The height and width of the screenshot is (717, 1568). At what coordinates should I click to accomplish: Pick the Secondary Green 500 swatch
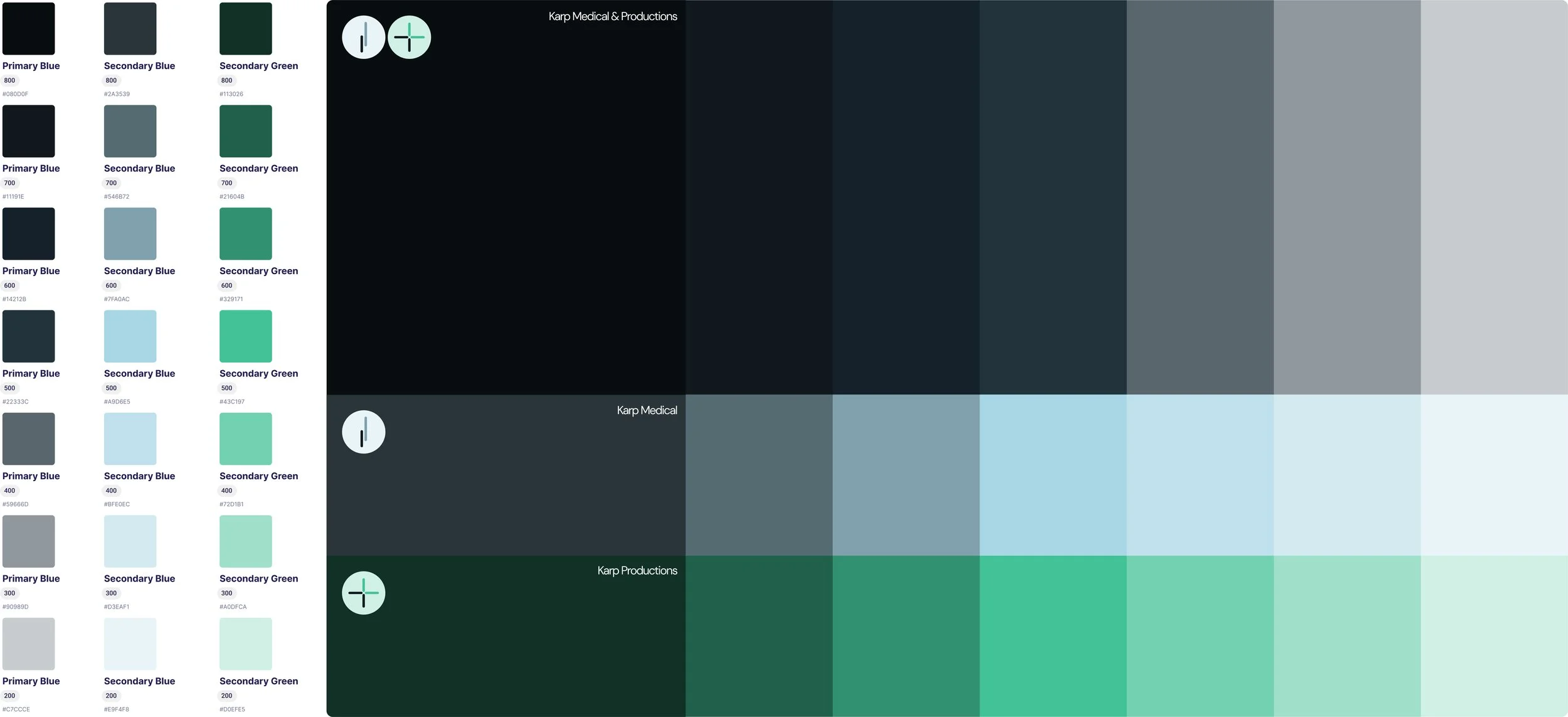coord(245,336)
